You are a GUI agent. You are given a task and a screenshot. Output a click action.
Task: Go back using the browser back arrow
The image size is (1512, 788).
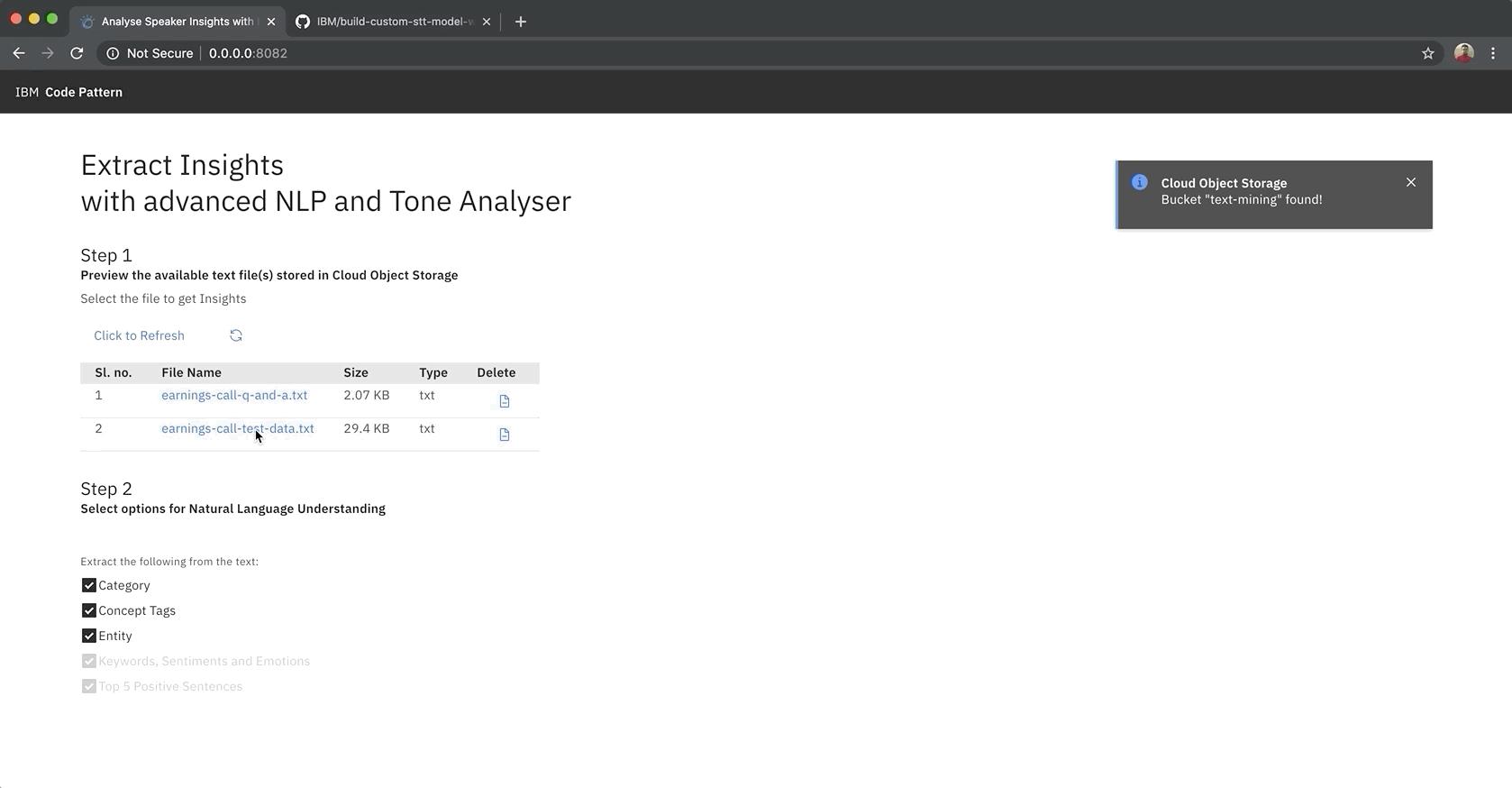(19, 53)
